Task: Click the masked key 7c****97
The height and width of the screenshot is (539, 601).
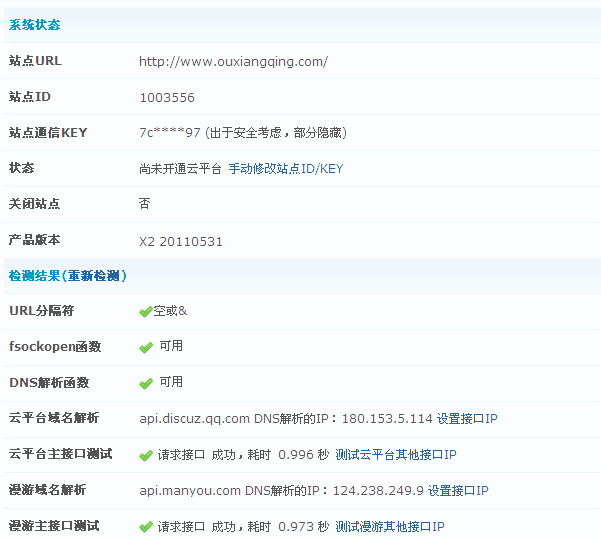Action: tap(170, 133)
